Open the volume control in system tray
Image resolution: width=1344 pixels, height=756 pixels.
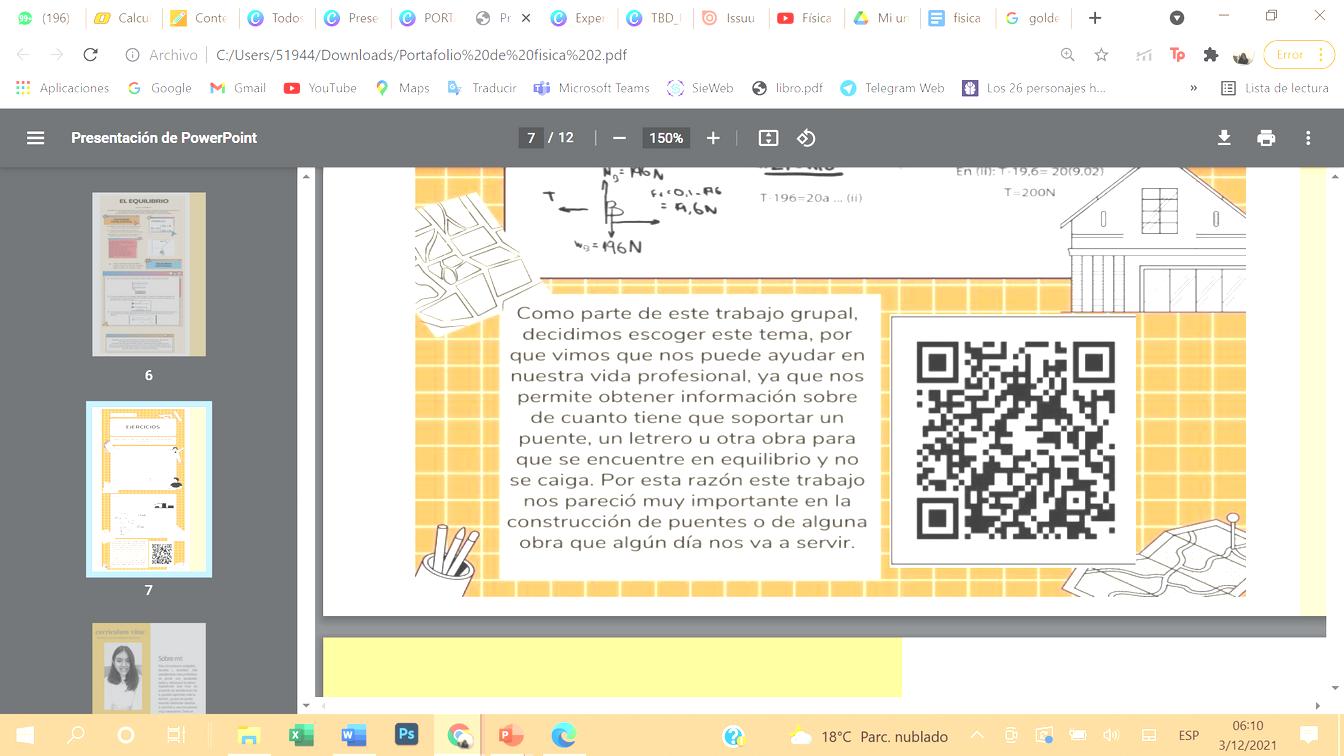[x=1111, y=736]
